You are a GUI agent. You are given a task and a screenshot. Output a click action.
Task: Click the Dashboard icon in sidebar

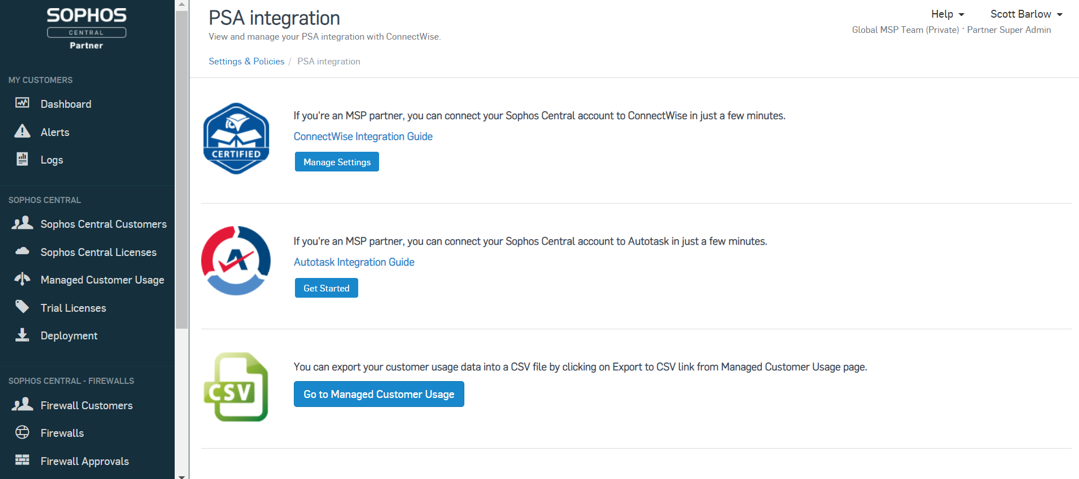coord(22,104)
